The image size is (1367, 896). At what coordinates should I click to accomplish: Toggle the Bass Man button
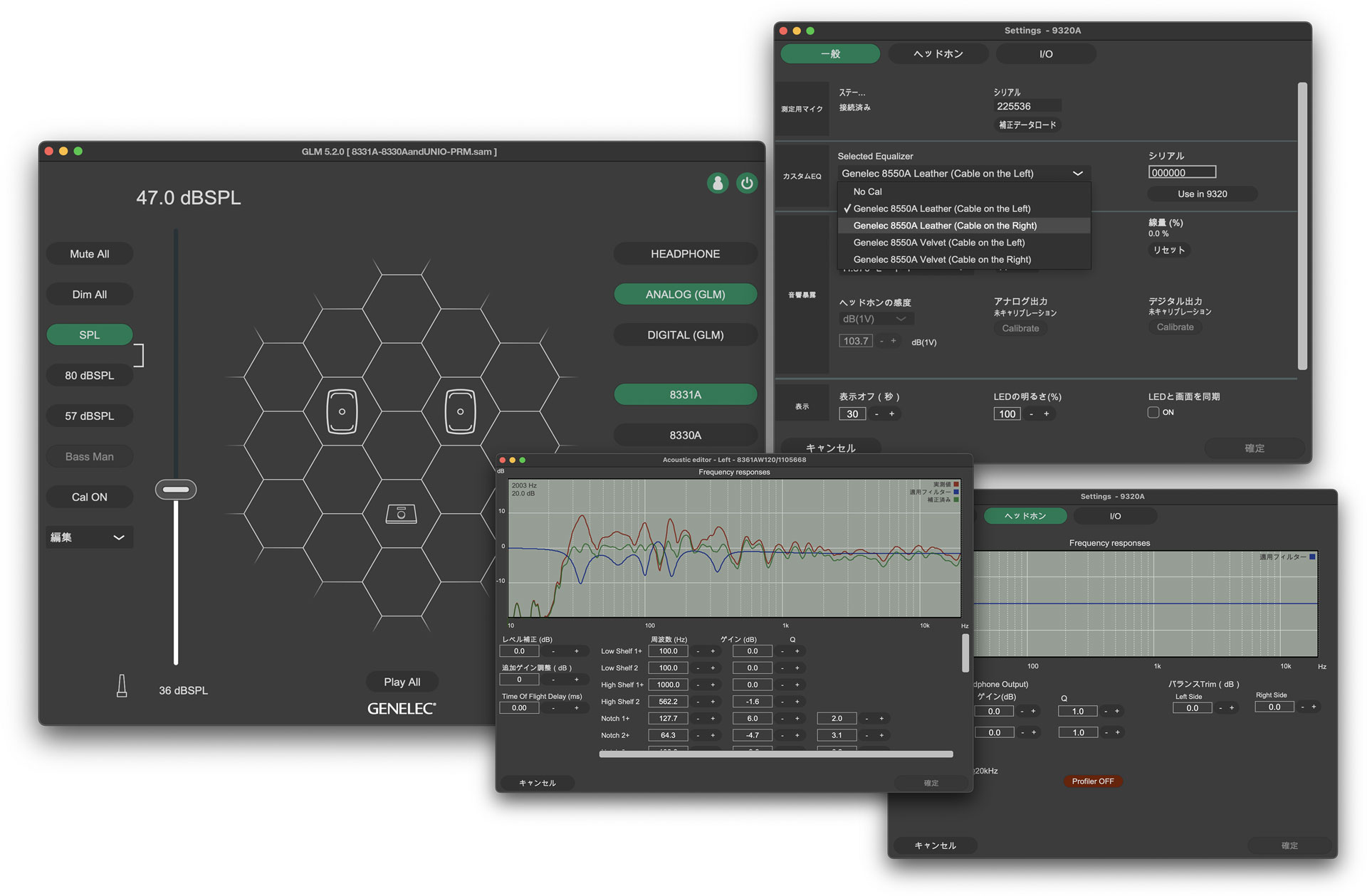(90, 456)
